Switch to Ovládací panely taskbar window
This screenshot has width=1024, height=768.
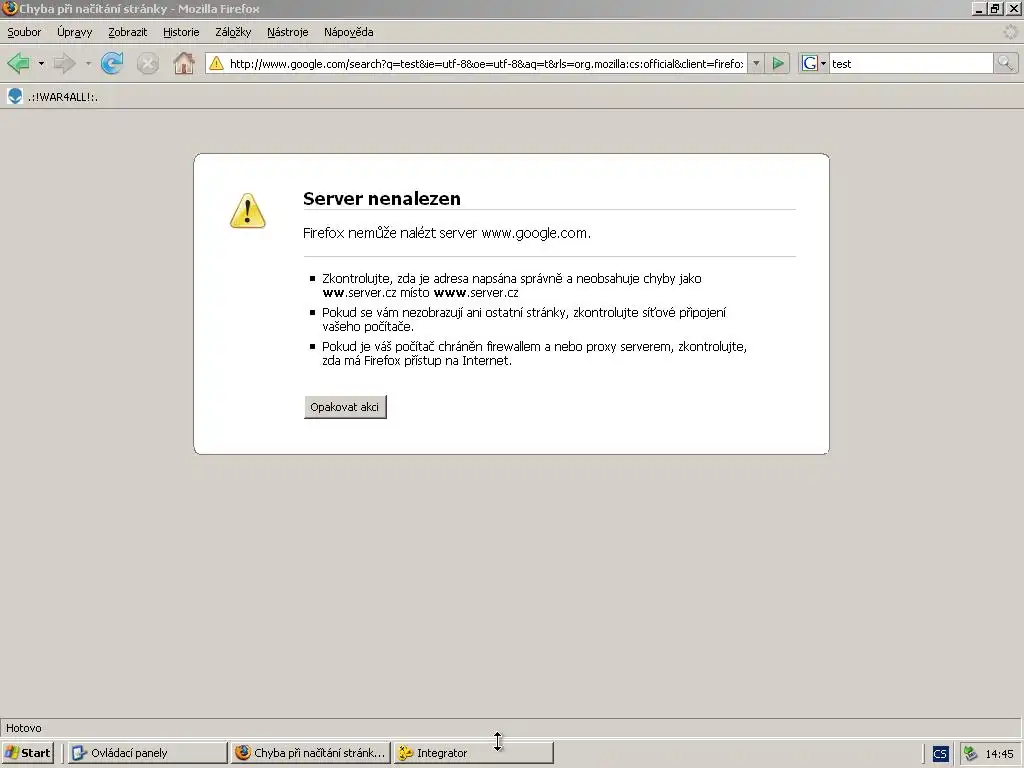(146, 752)
